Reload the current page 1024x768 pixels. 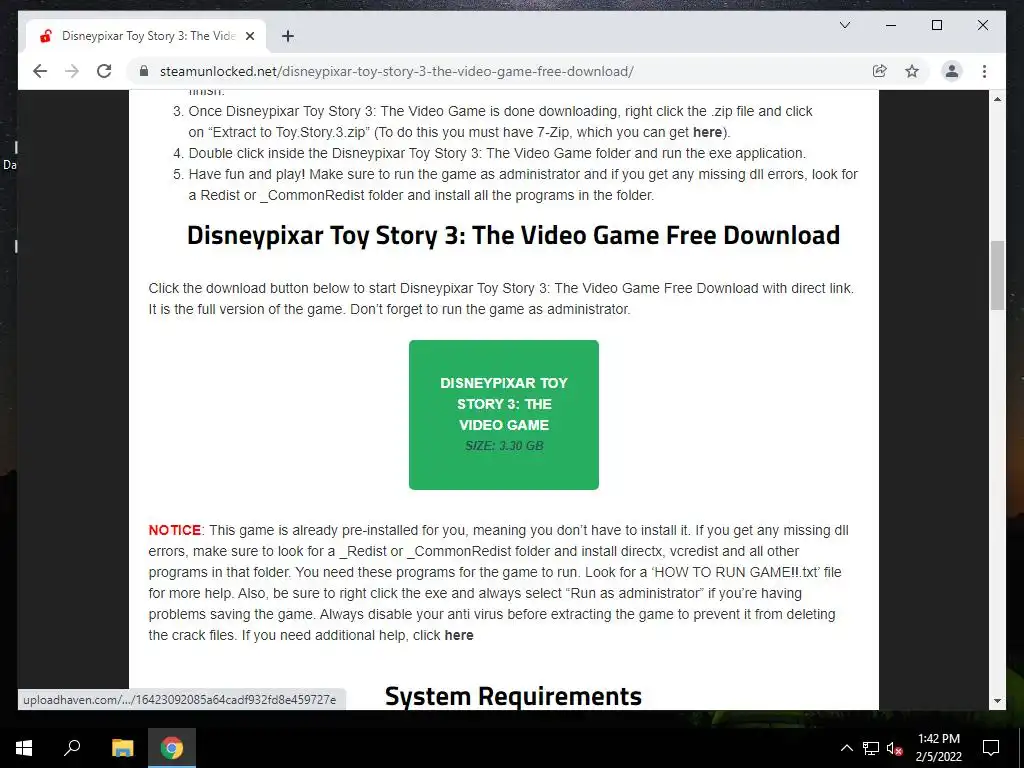pyautogui.click(x=104, y=71)
